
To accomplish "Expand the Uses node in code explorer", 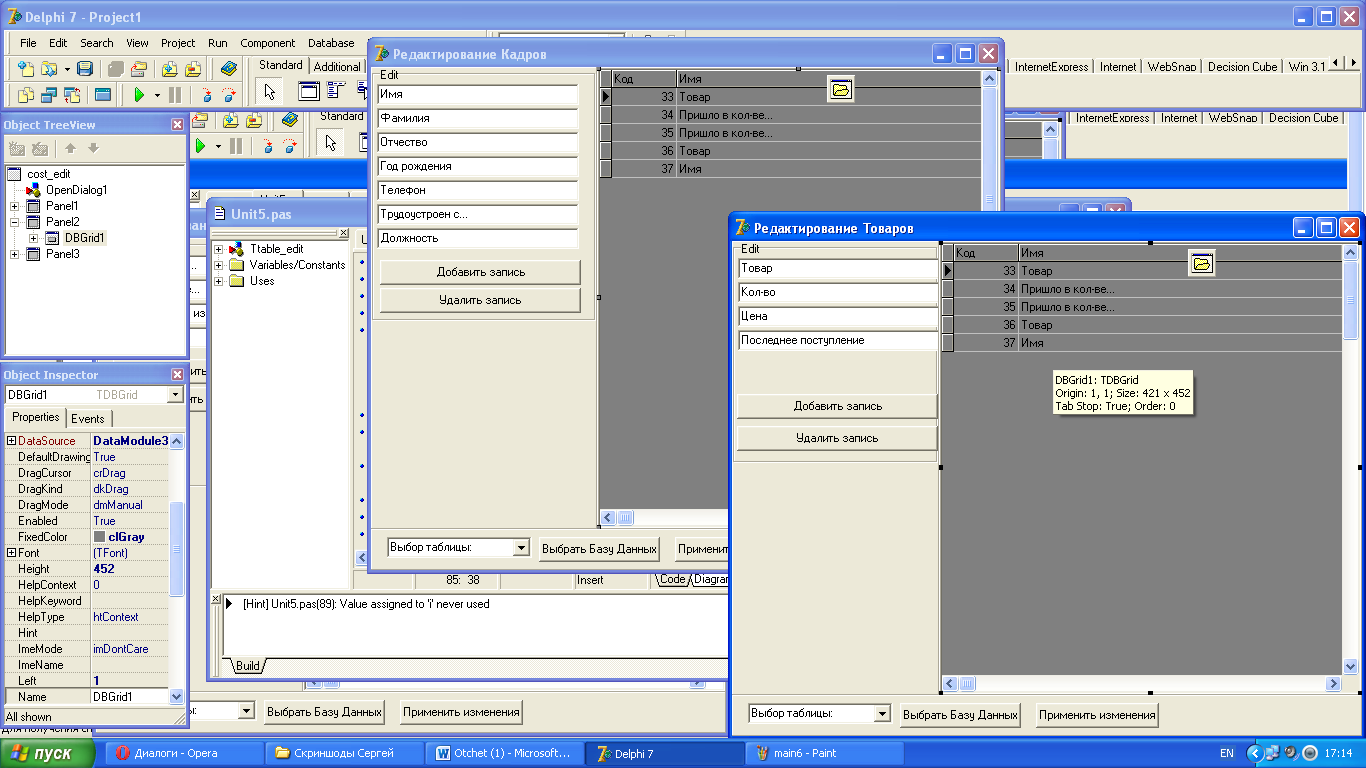I will [x=219, y=281].
